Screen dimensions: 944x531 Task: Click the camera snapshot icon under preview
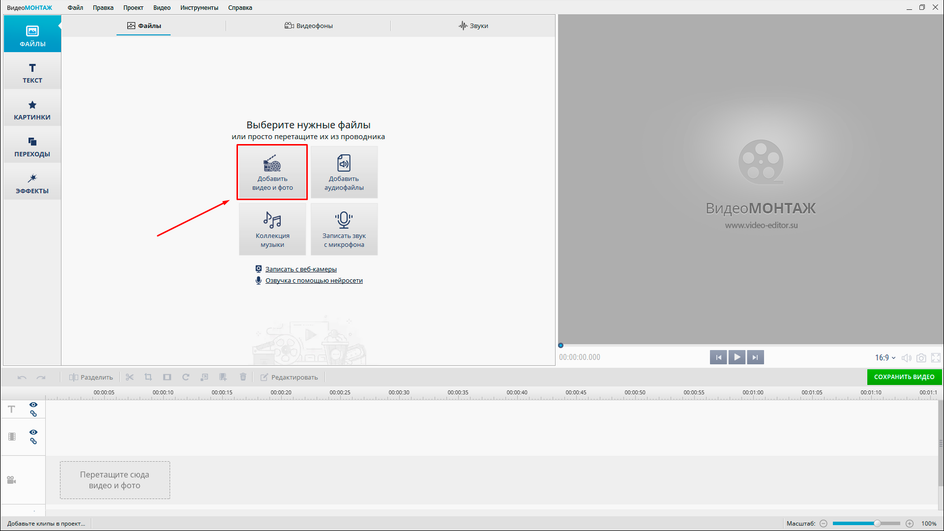921,358
